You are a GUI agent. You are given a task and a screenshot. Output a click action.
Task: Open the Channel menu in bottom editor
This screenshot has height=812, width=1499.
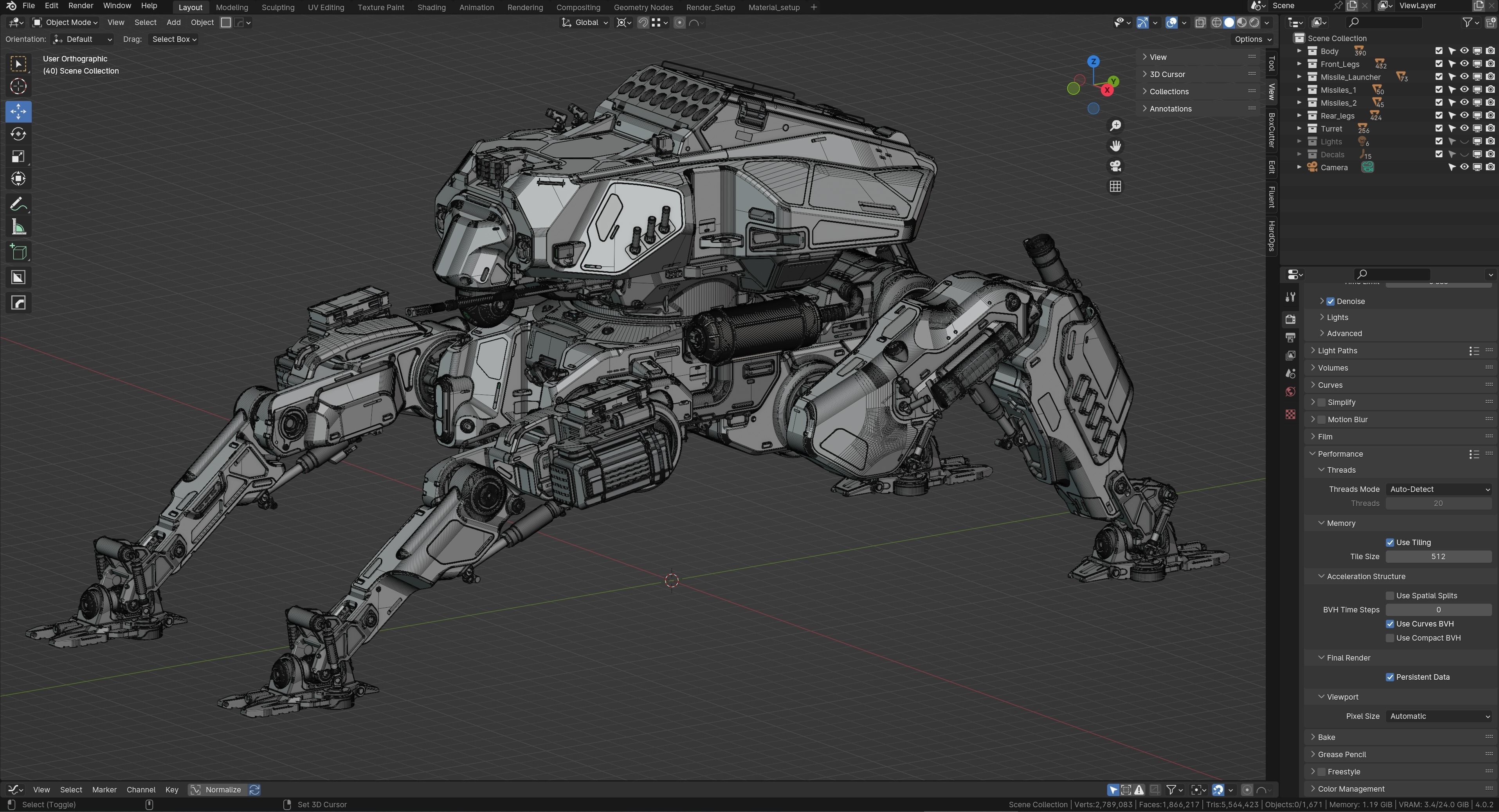(141, 790)
